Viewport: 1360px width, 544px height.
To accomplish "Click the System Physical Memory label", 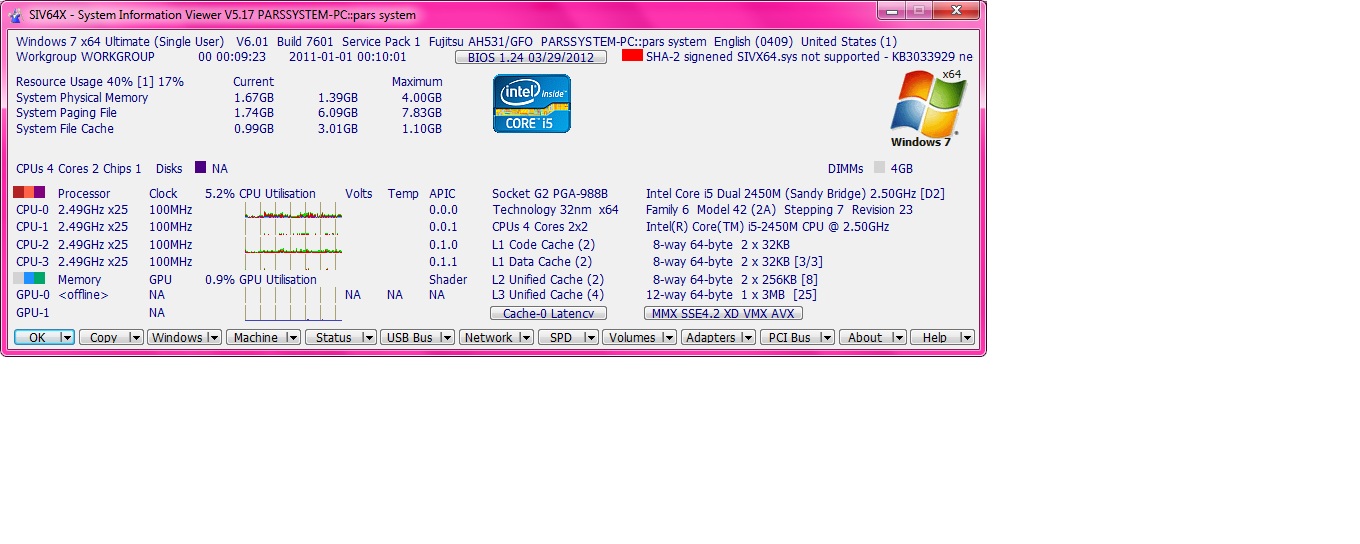I will [x=82, y=98].
